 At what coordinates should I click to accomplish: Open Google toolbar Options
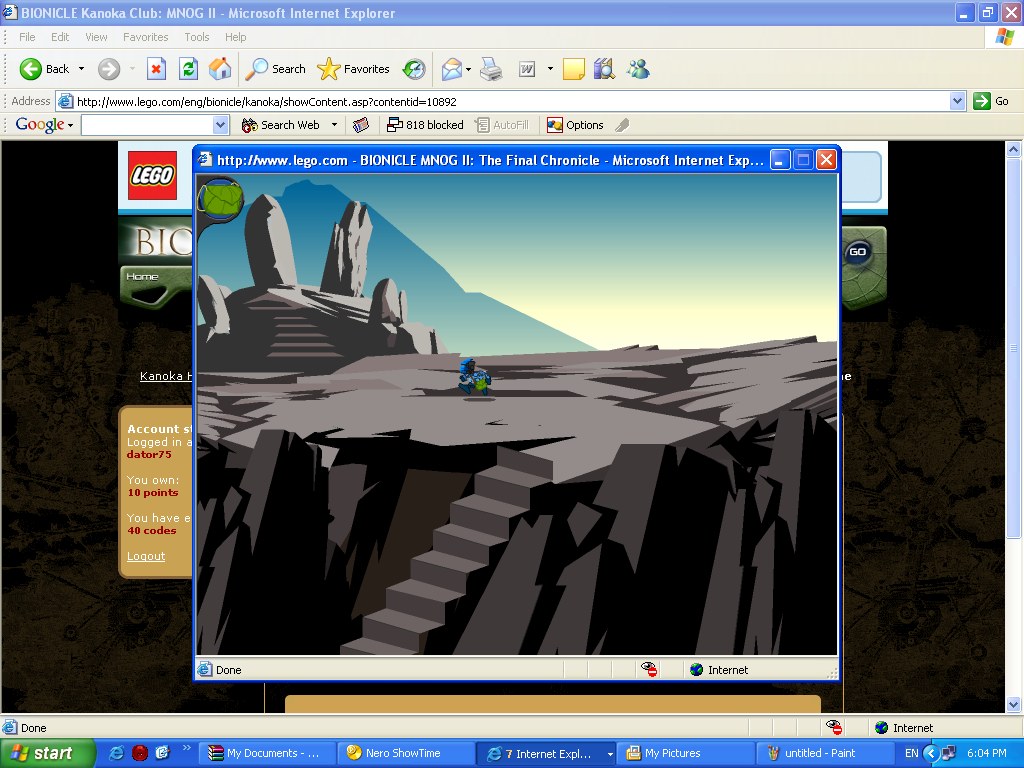(575, 125)
